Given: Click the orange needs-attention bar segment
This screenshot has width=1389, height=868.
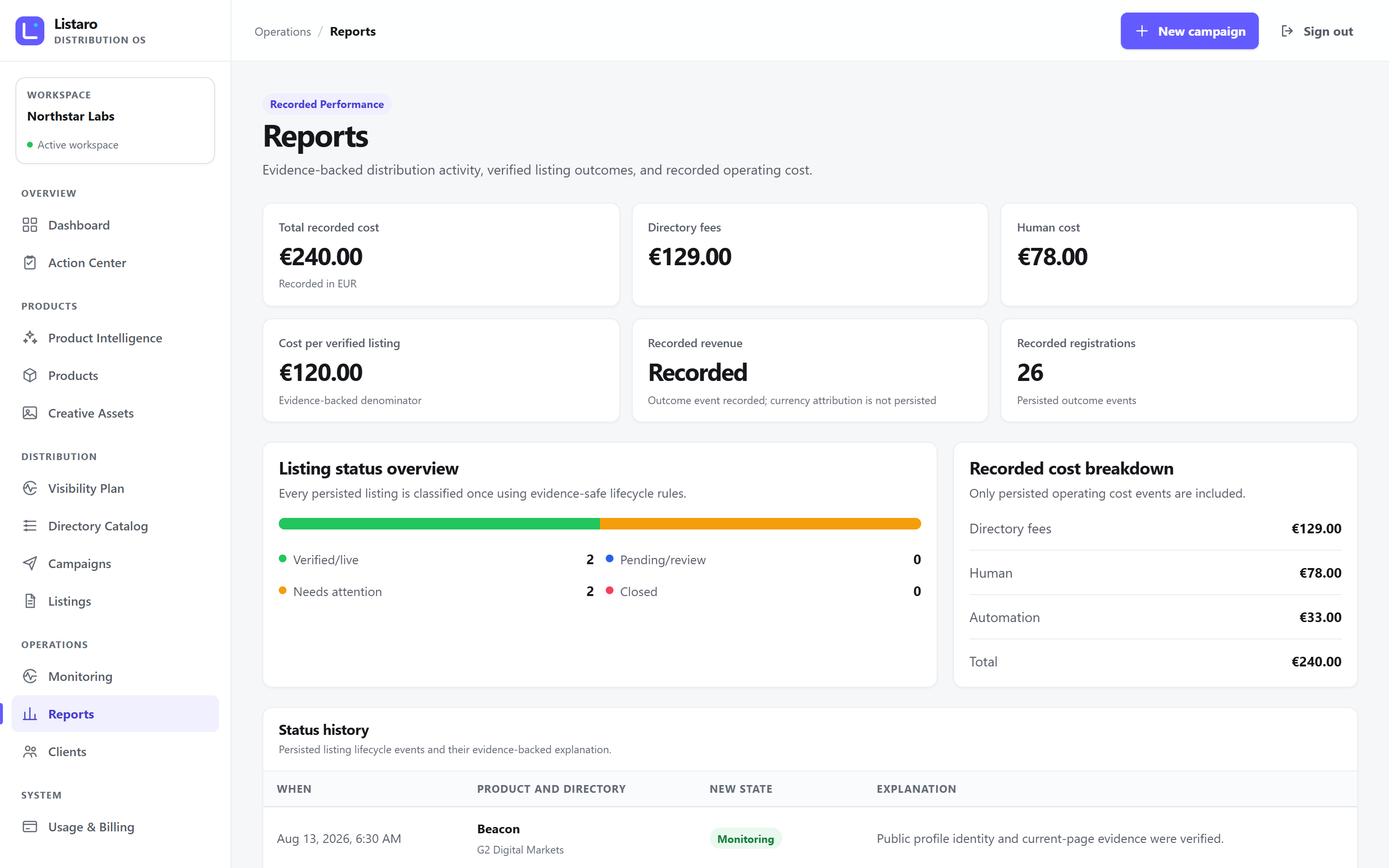Looking at the screenshot, I should coord(761,524).
